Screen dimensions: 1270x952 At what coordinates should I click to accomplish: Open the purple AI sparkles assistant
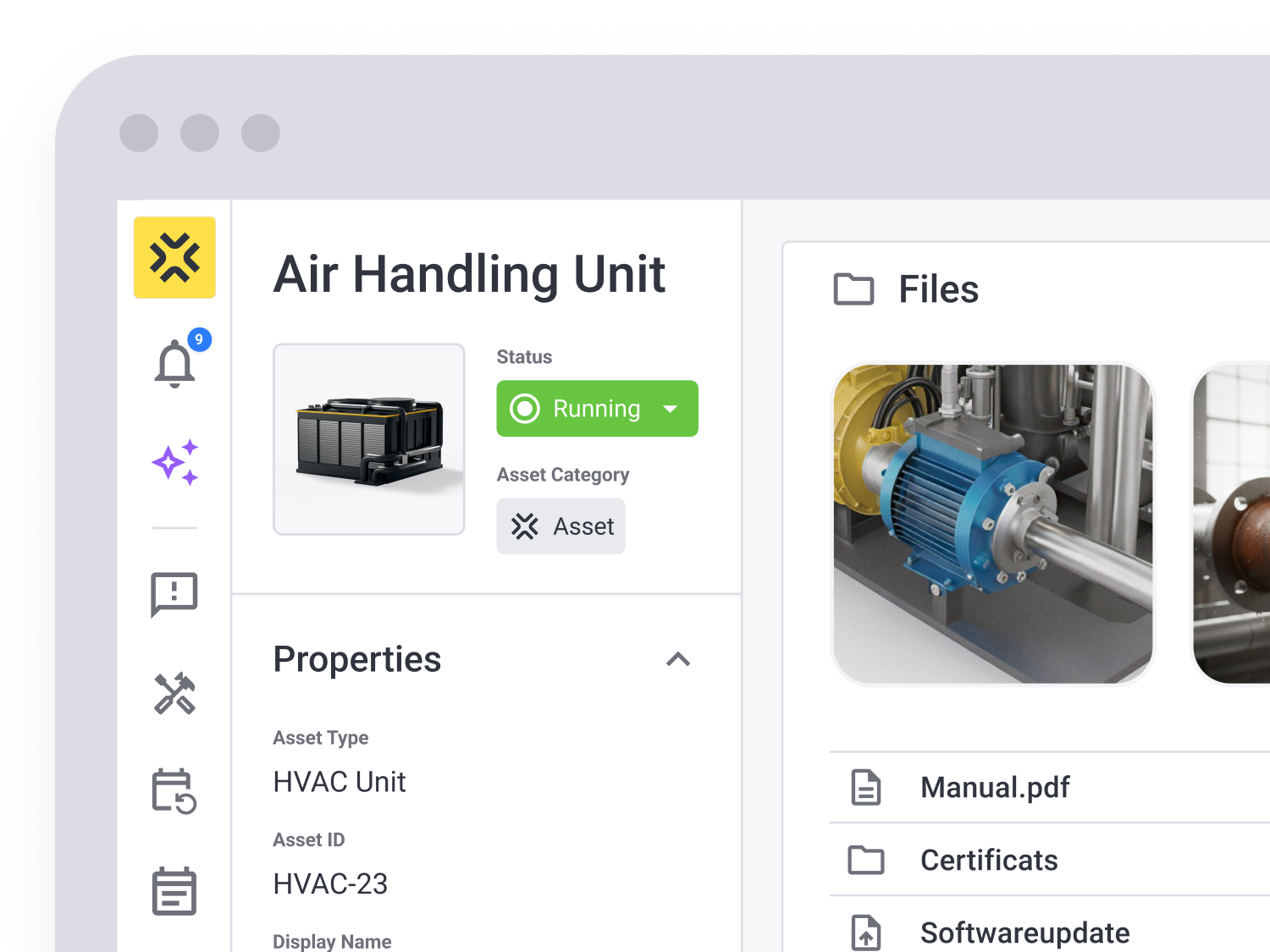[175, 462]
